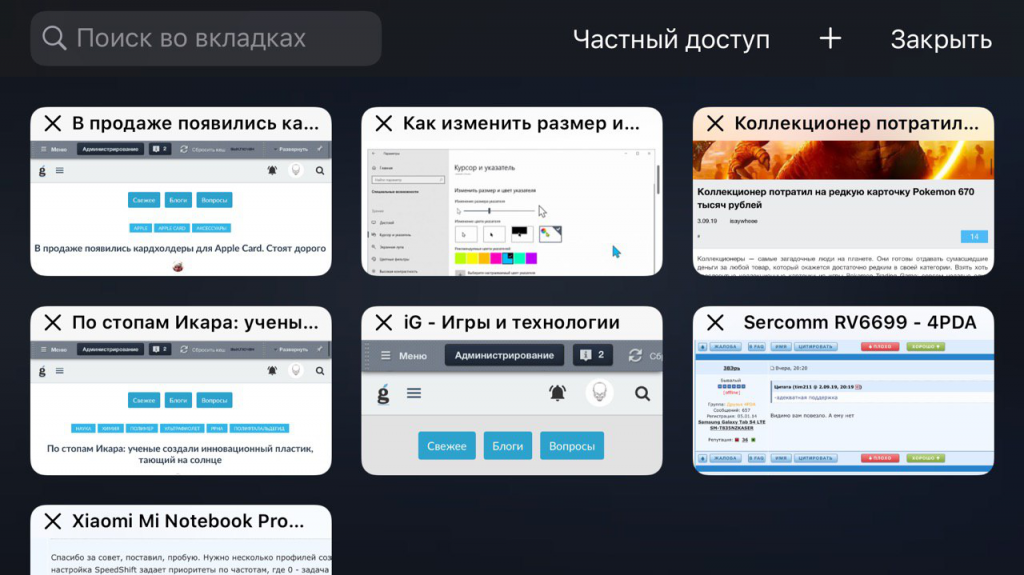
Task: Tap the skull avatar in iG preview
Action: point(600,393)
